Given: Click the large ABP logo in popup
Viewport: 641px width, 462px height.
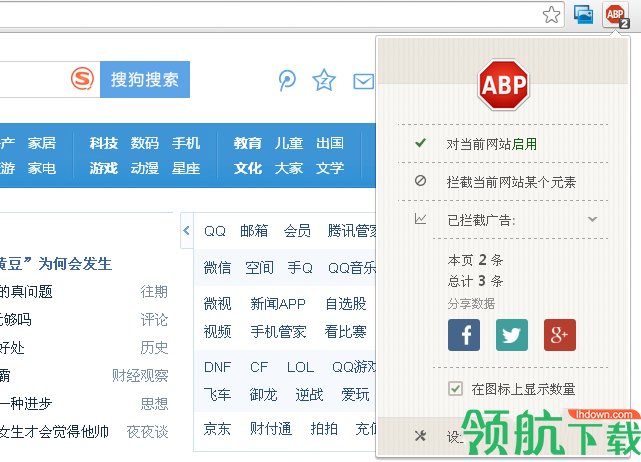Looking at the screenshot, I should click(x=503, y=85).
